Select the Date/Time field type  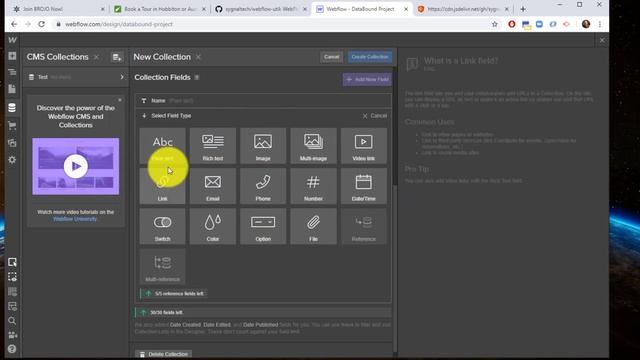coord(363,186)
